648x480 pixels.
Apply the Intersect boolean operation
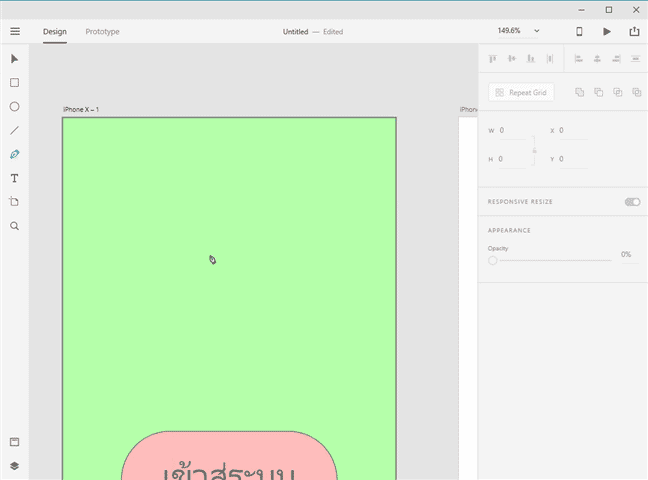(x=617, y=92)
